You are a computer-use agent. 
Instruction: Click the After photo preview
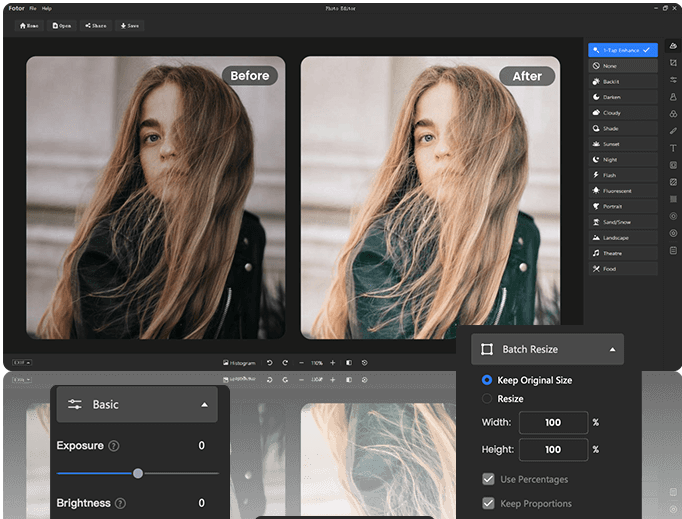[x=430, y=198]
